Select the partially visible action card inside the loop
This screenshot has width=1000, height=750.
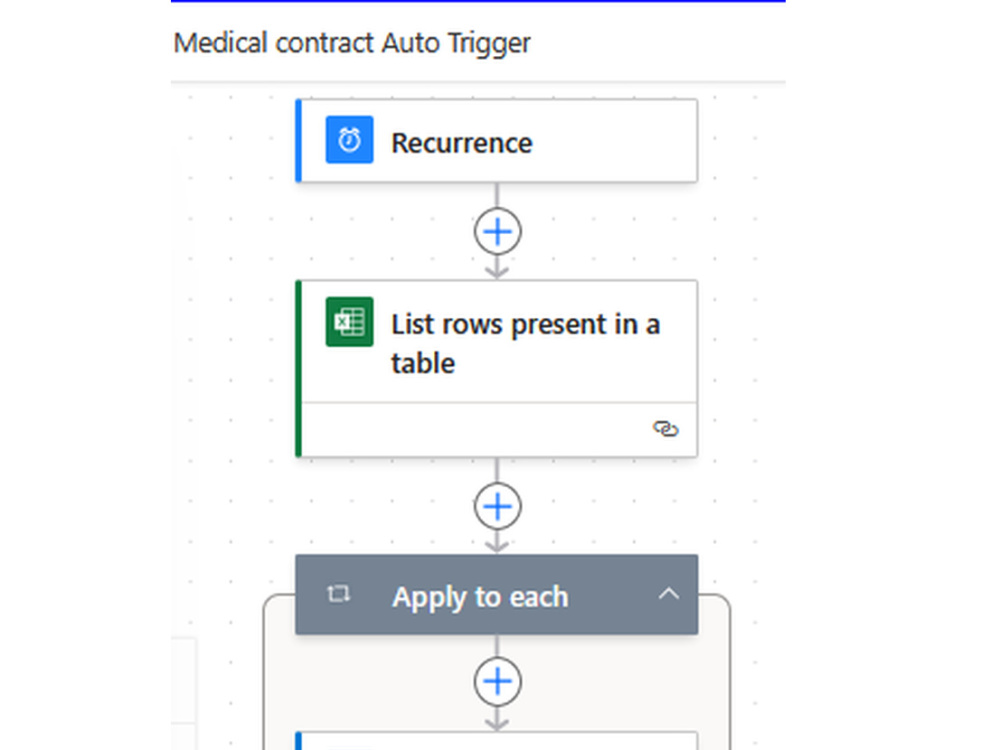click(x=497, y=741)
